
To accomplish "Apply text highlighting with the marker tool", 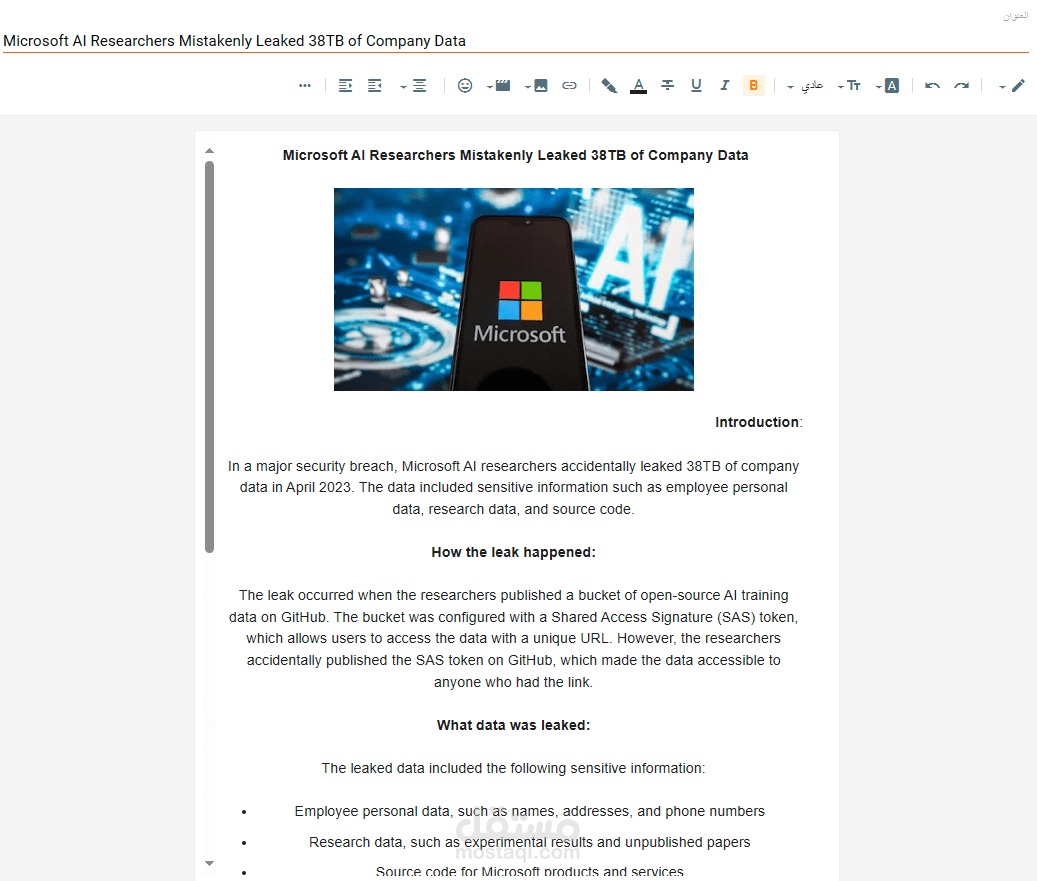I will point(608,85).
